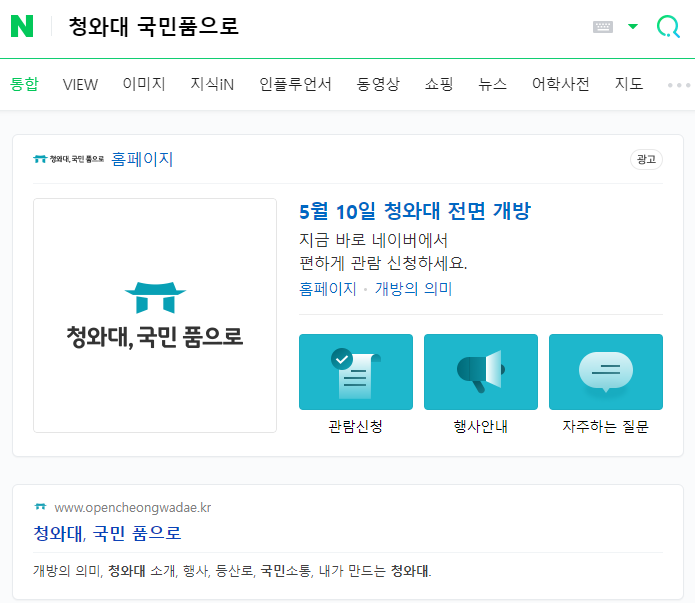Open the 청와대, 국민 품으로 result title
This screenshot has height=603, width=695.
coord(107,533)
